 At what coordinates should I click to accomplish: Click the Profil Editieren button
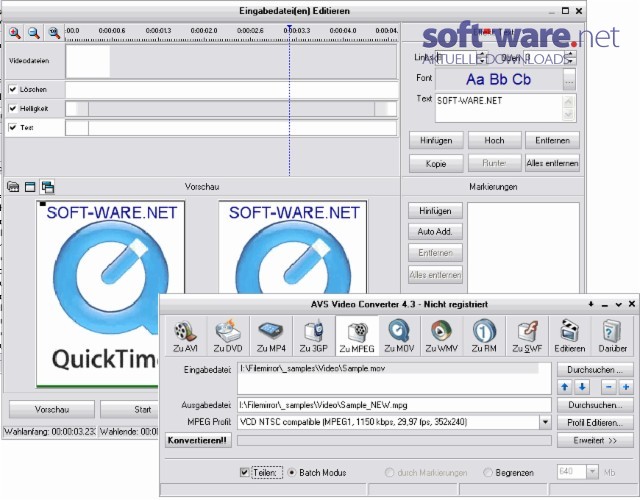pos(595,422)
